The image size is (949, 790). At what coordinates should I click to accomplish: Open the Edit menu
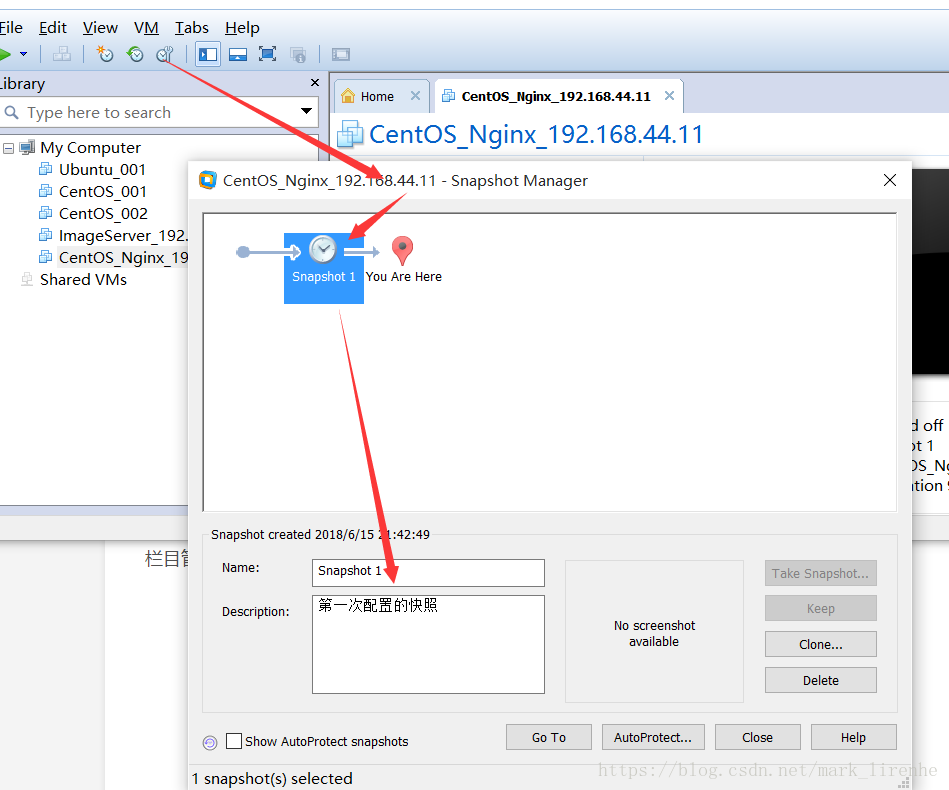point(53,28)
